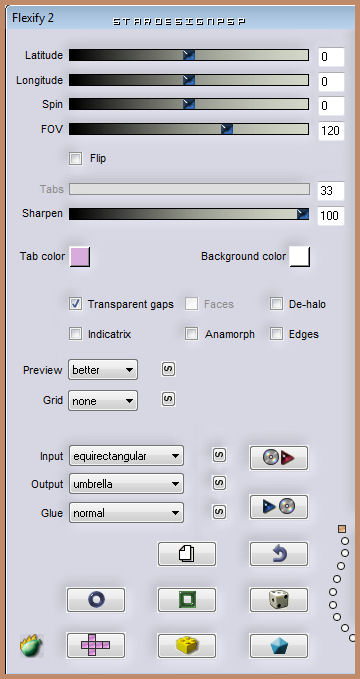Click the Flexify 2 title text
This screenshot has height=679, width=360.
pos(33,18)
